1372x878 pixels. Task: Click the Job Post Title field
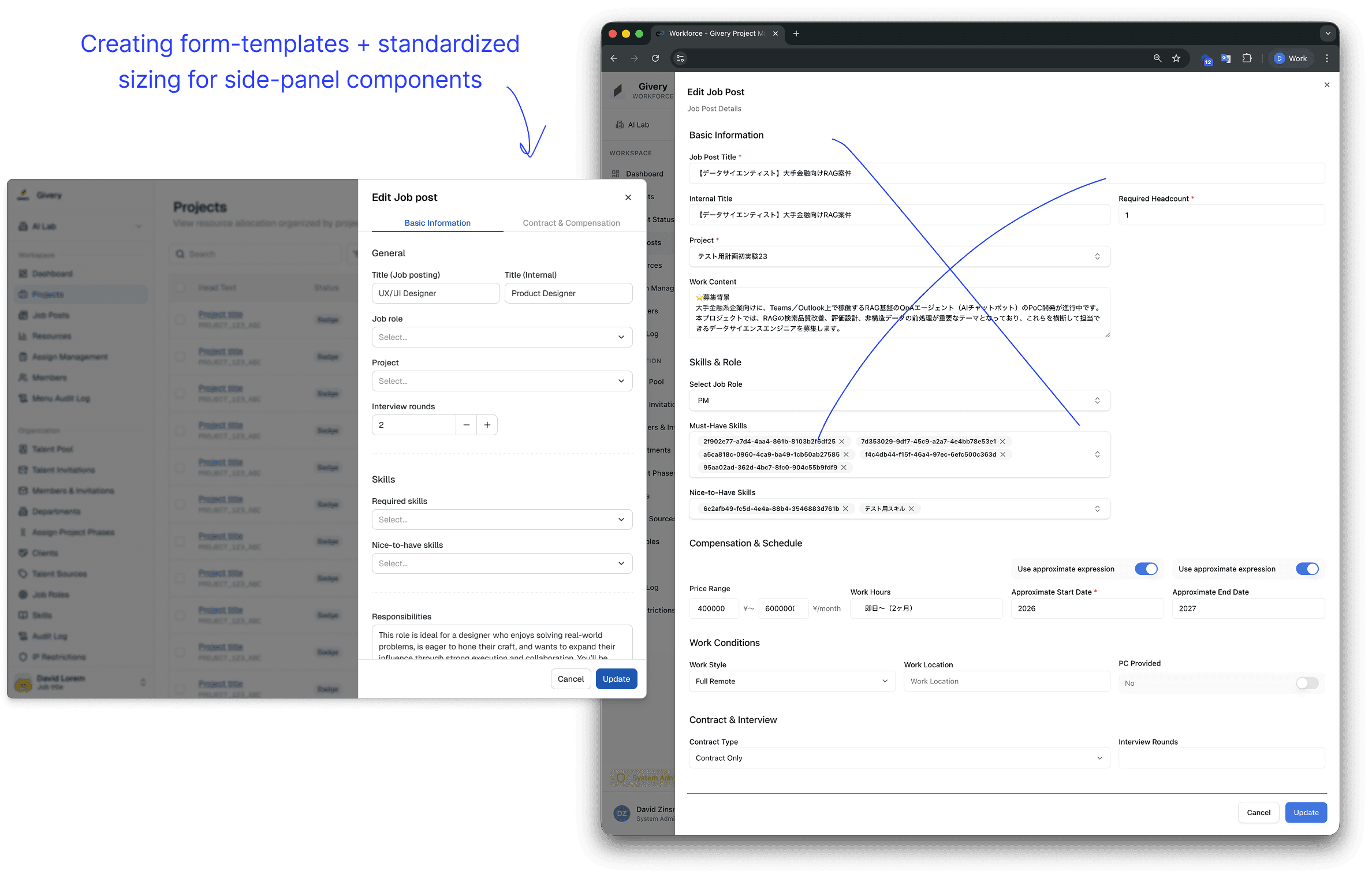(1007, 173)
